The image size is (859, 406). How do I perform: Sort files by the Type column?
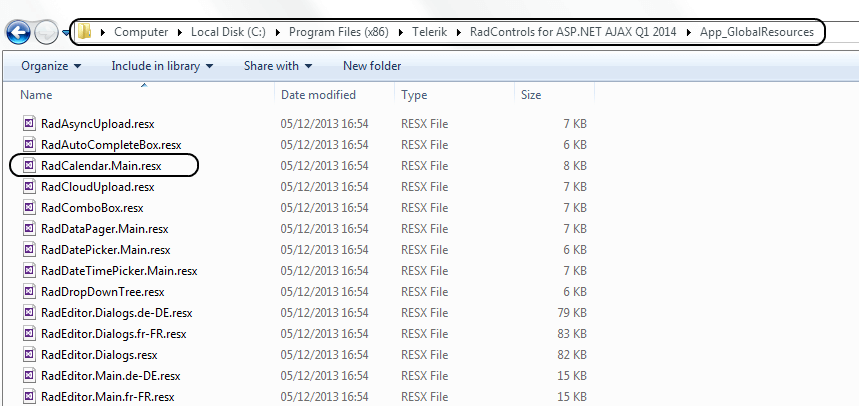414,95
